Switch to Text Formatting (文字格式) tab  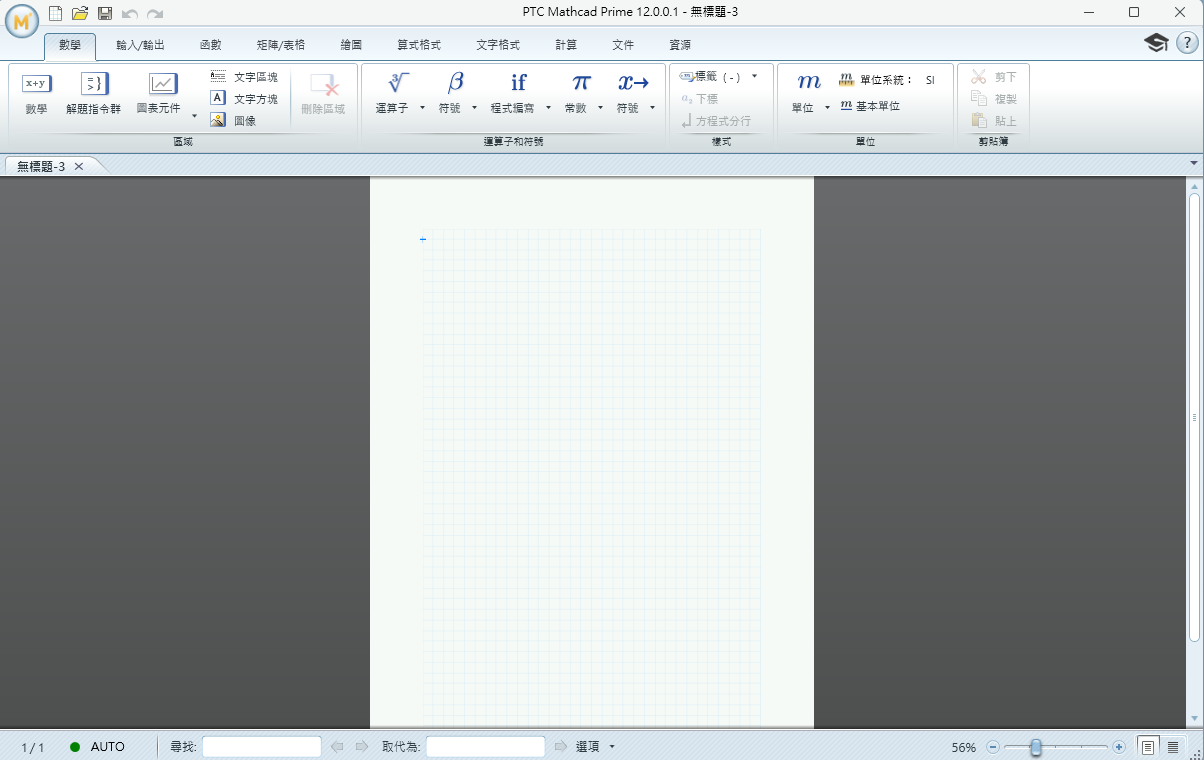coord(498,46)
